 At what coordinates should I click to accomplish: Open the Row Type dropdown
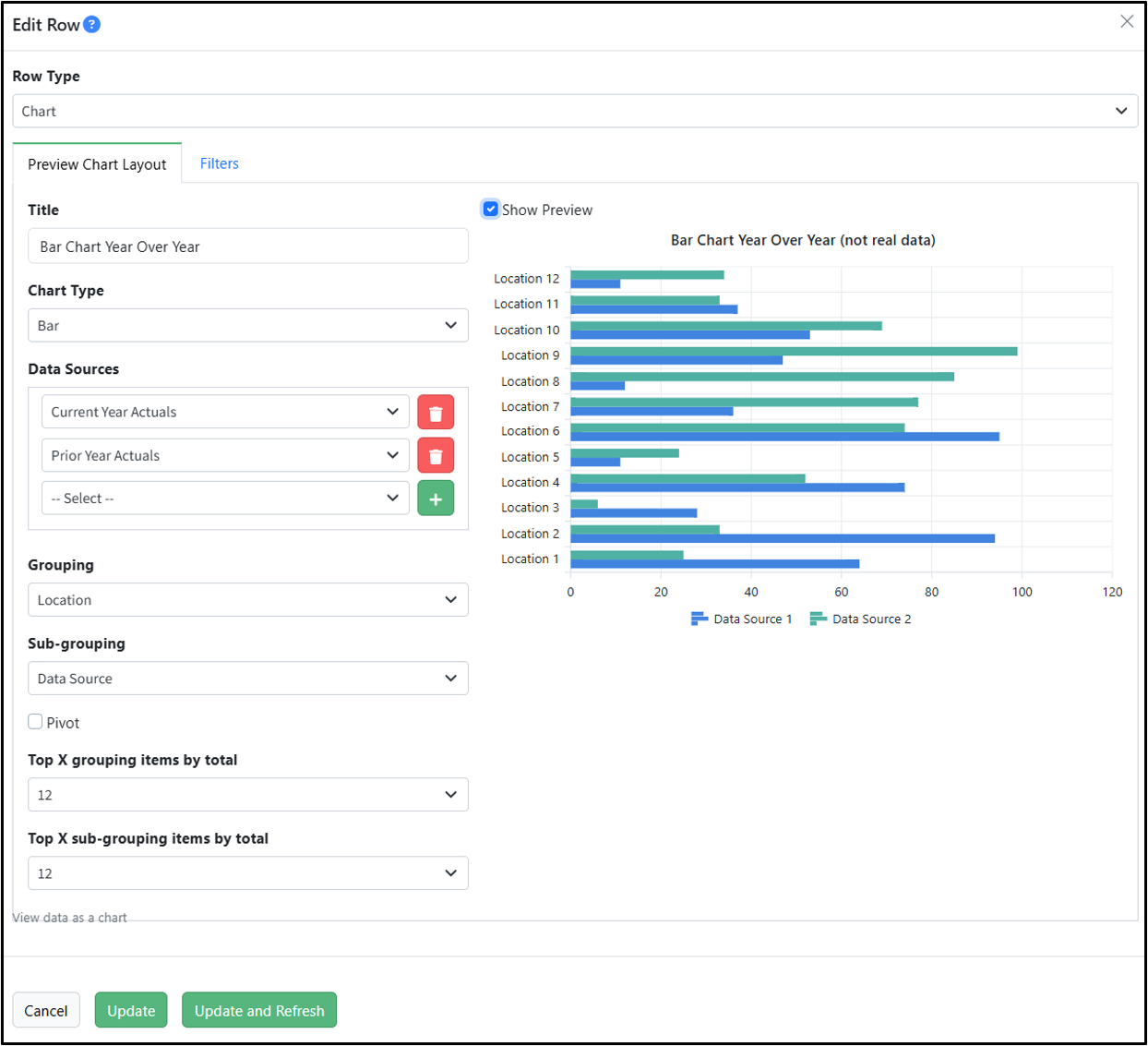point(575,111)
